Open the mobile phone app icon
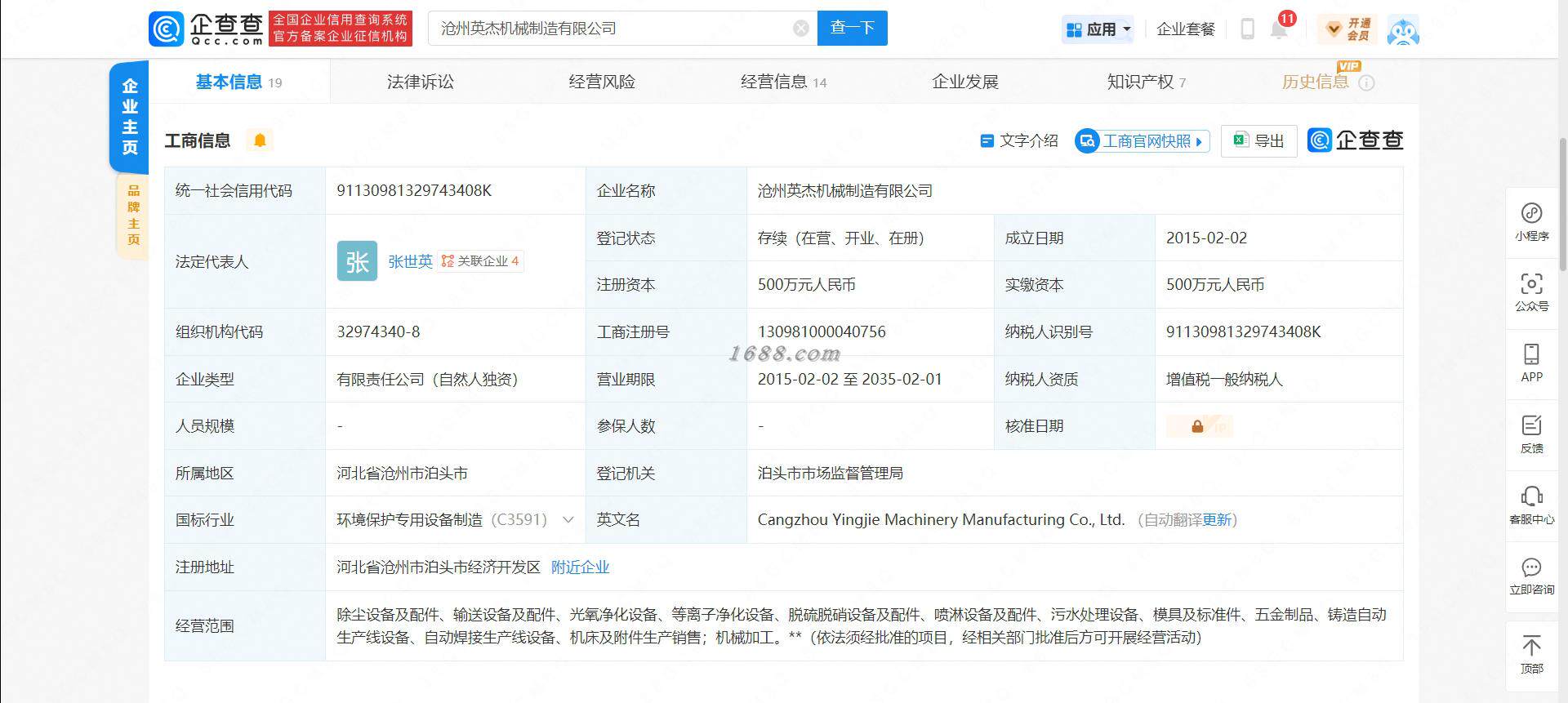This screenshot has width=1568, height=703. (1247, 29)
